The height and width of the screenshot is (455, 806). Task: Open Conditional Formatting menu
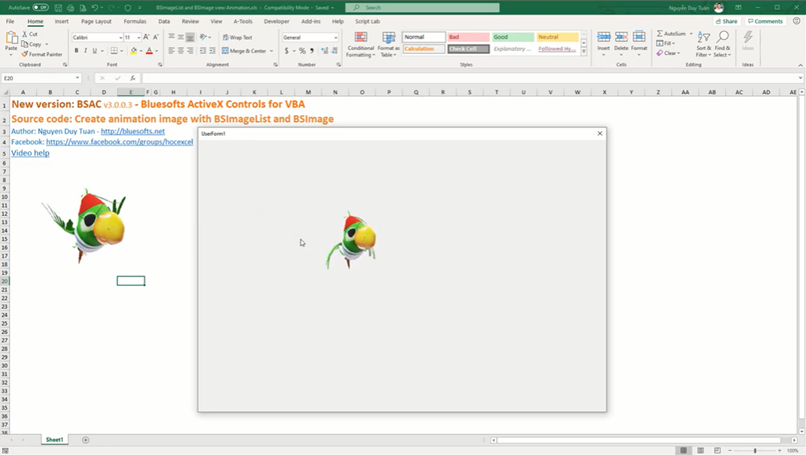(x=360, y=44)
